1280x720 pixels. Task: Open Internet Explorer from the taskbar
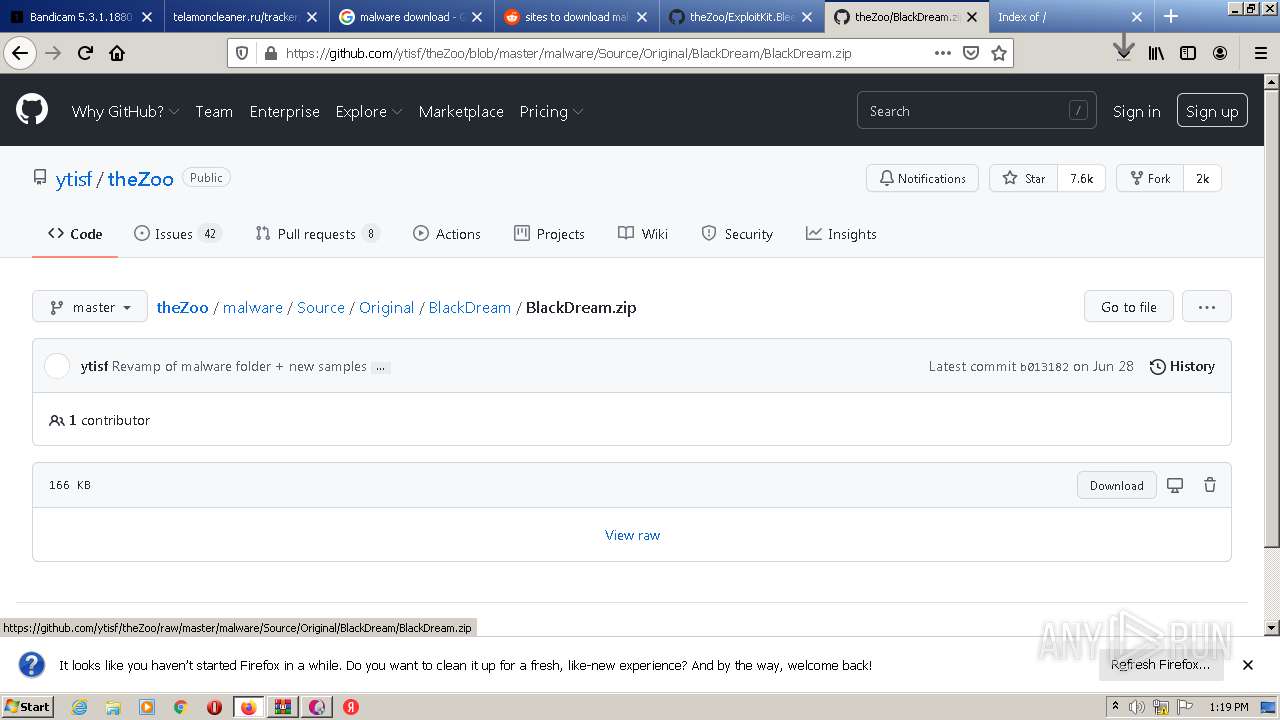coord(79,707)
